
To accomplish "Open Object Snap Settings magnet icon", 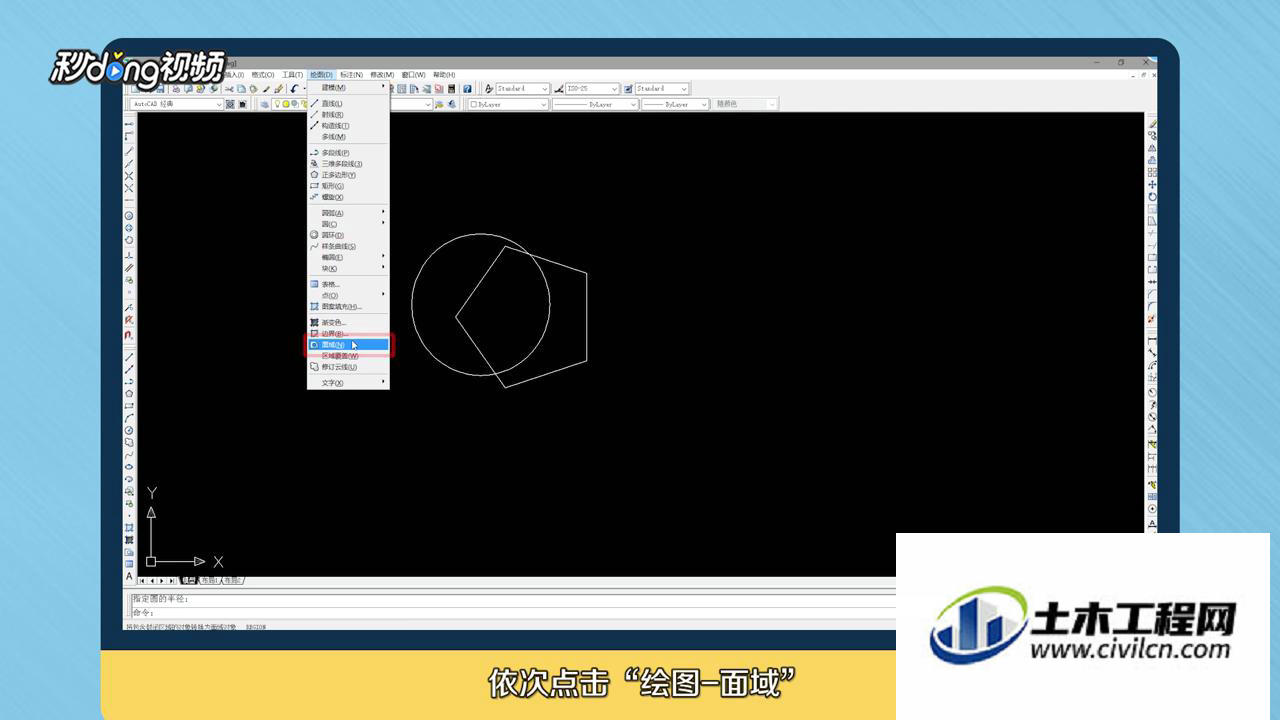I will [129, 337].
